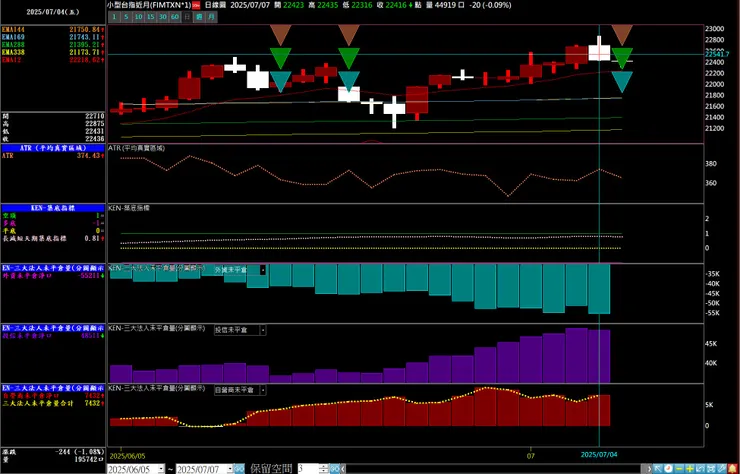Screen dimensions: 740x474
Task: Click the EMA144 legend row
Action: pyautogui.click(x=53, y=29)
